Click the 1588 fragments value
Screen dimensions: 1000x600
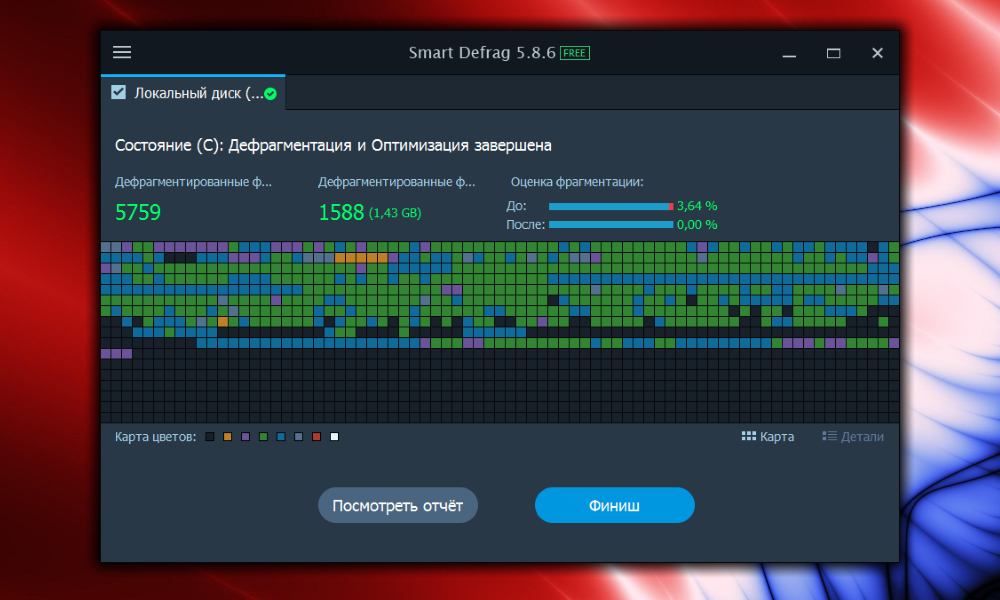point(341,212)
